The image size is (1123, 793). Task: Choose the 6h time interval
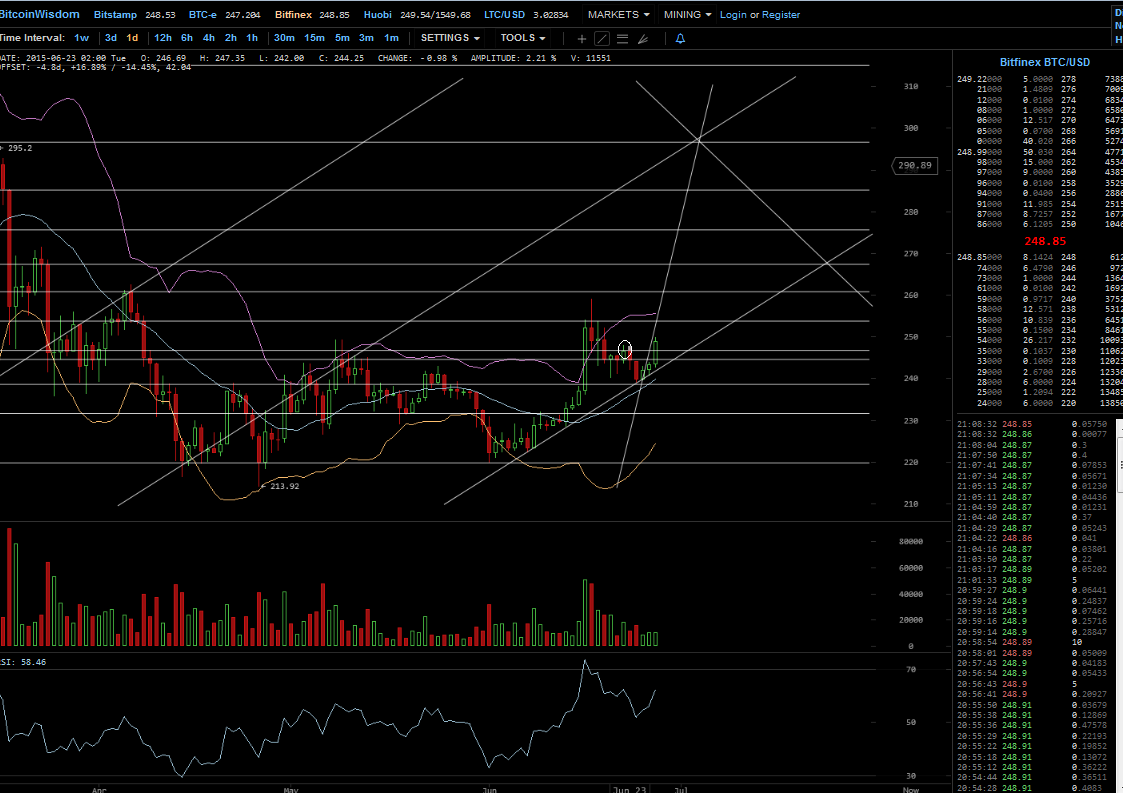(187, 38)
